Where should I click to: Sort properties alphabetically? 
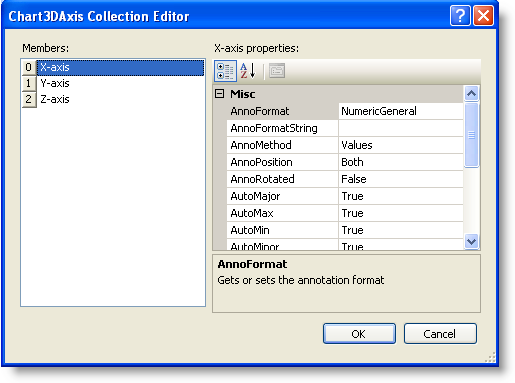tap(249, 71)
